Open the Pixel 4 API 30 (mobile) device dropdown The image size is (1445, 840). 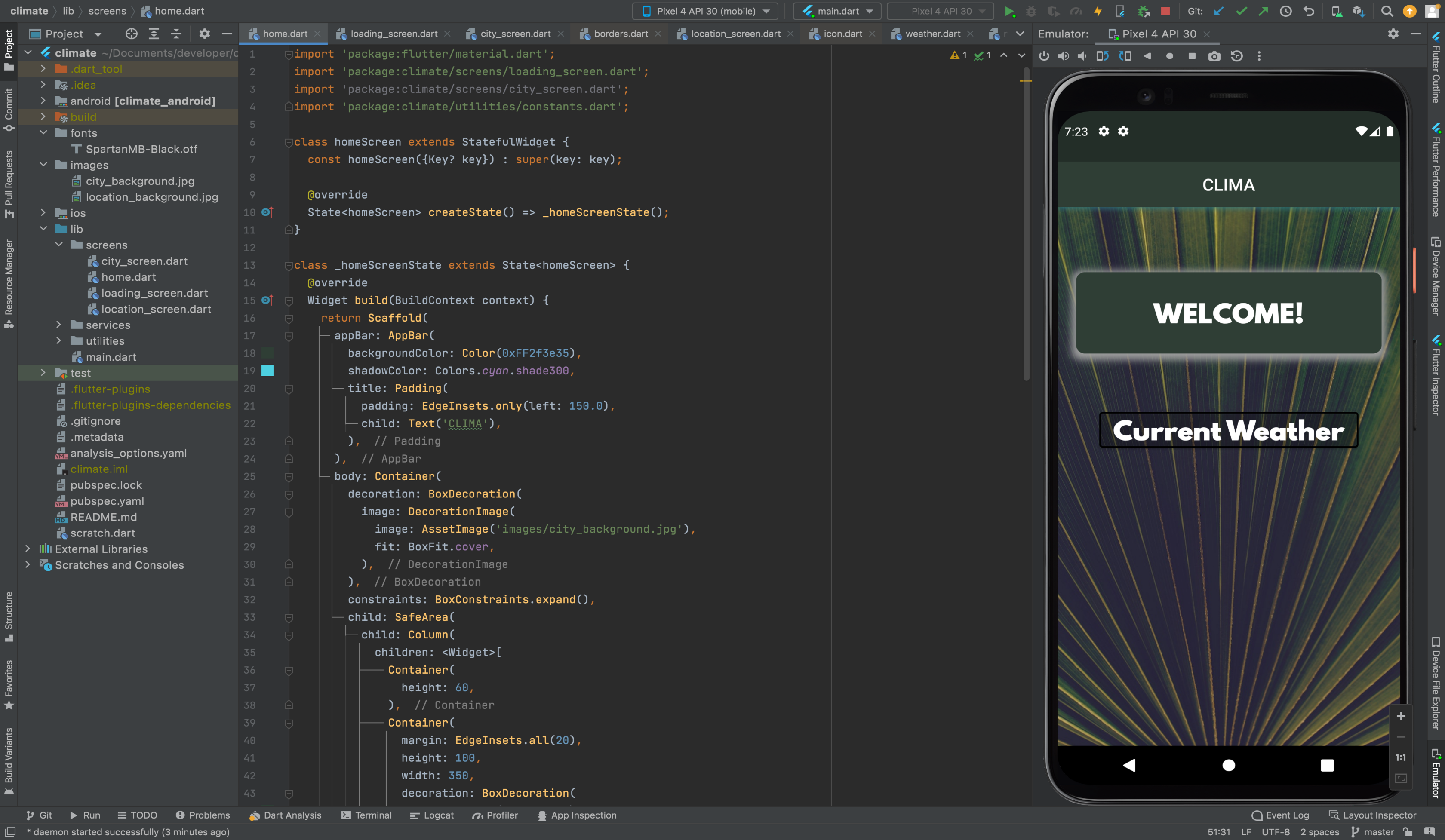pyautogui.click(x=705, y=11)
